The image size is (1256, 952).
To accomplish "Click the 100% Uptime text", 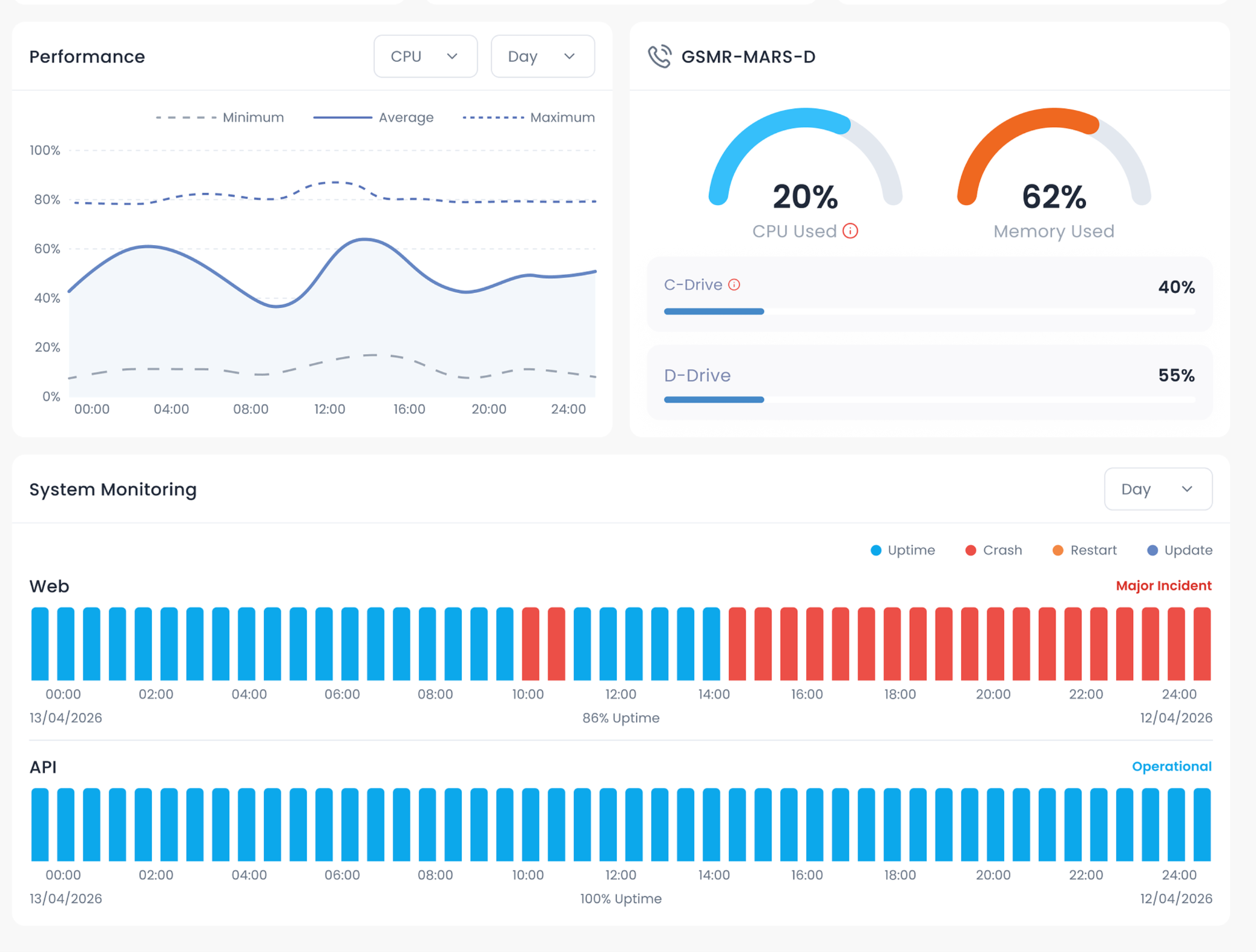I will (x=621, y=899).
